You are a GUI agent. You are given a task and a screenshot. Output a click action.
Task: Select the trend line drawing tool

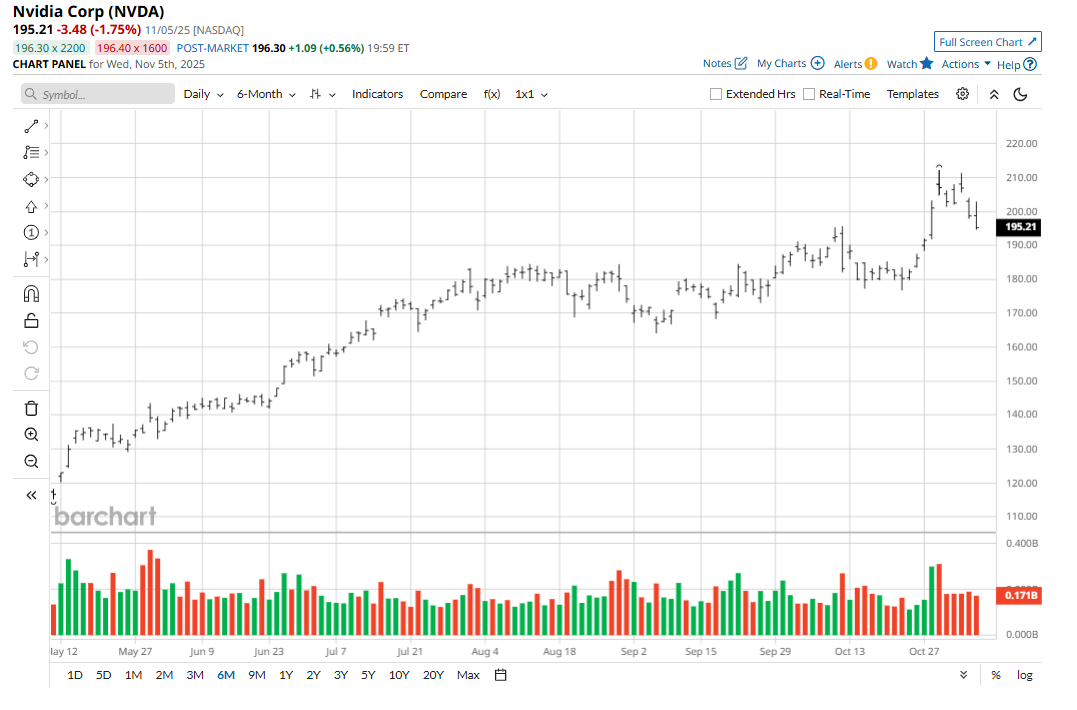pyautogui.click(x=31, y=126)
